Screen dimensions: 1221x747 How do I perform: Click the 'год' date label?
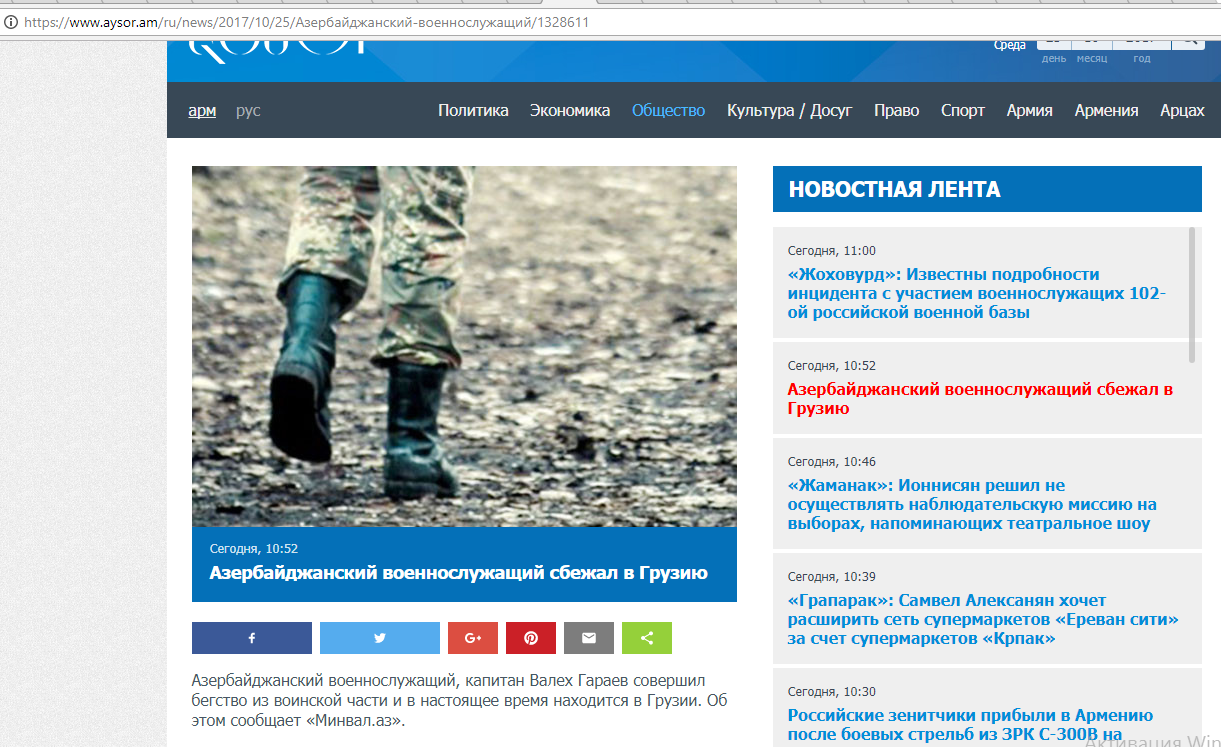pos(1142,59)
